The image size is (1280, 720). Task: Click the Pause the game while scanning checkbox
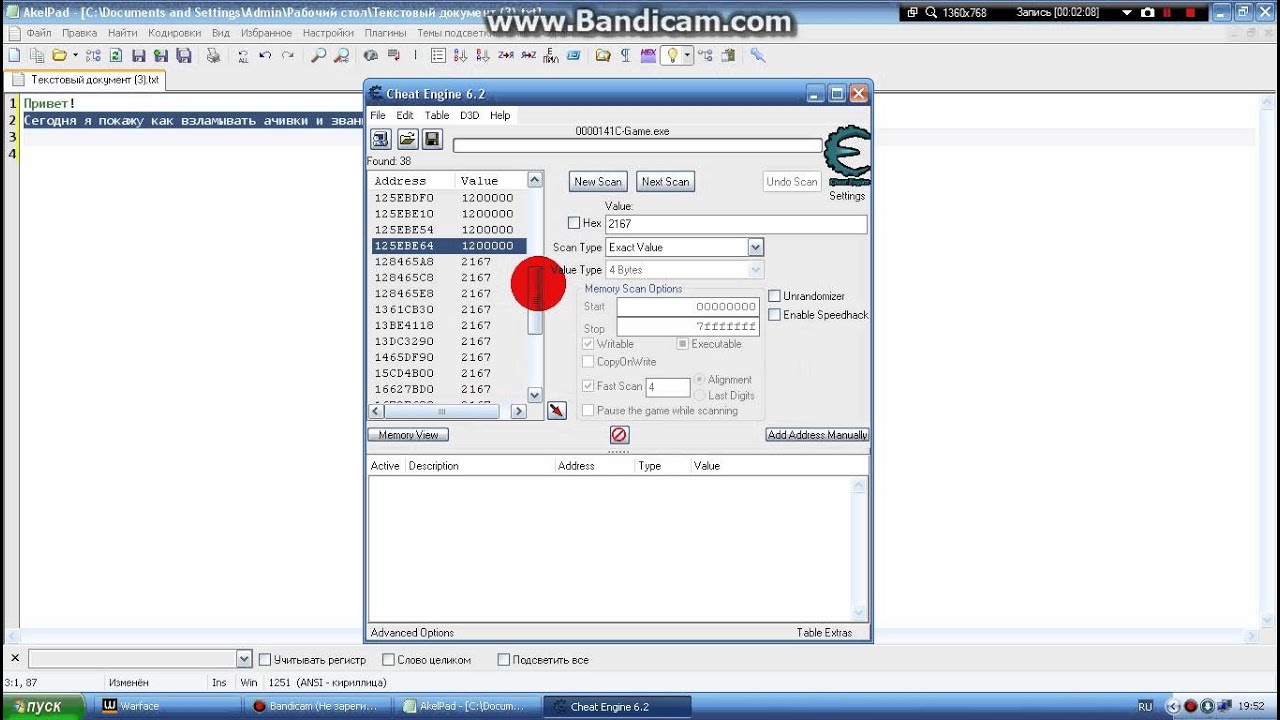click(x=588, y=411)
